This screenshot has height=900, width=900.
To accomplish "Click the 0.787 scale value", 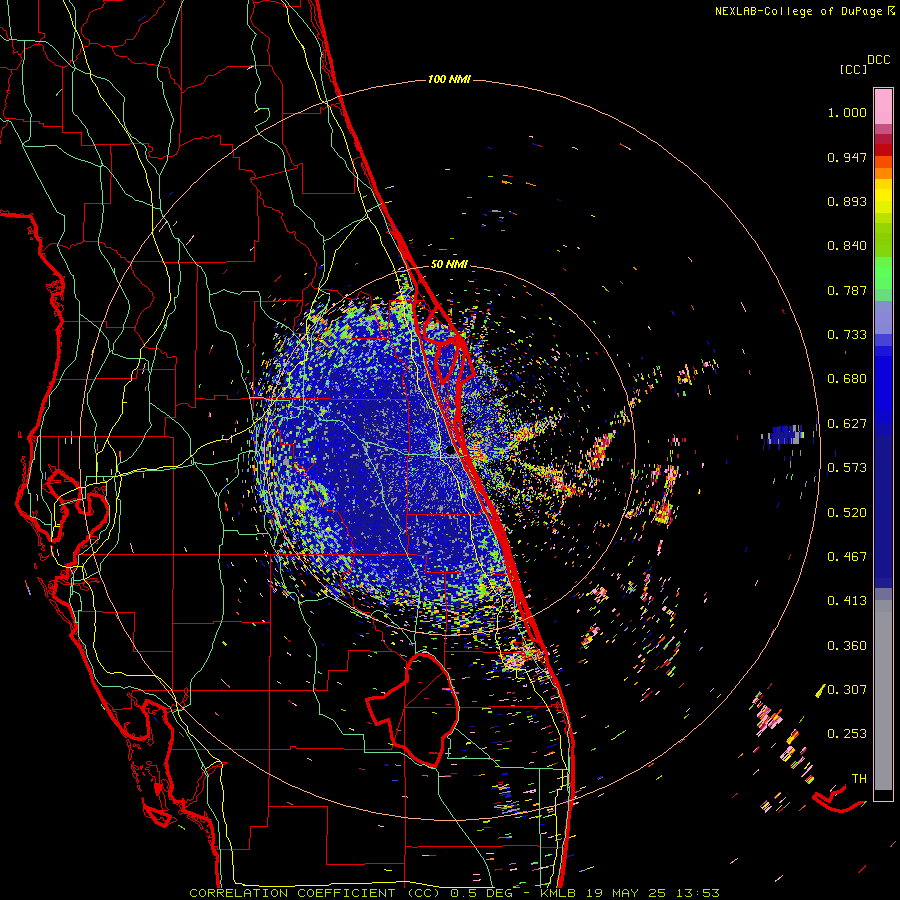I will [x=847, y=290].
